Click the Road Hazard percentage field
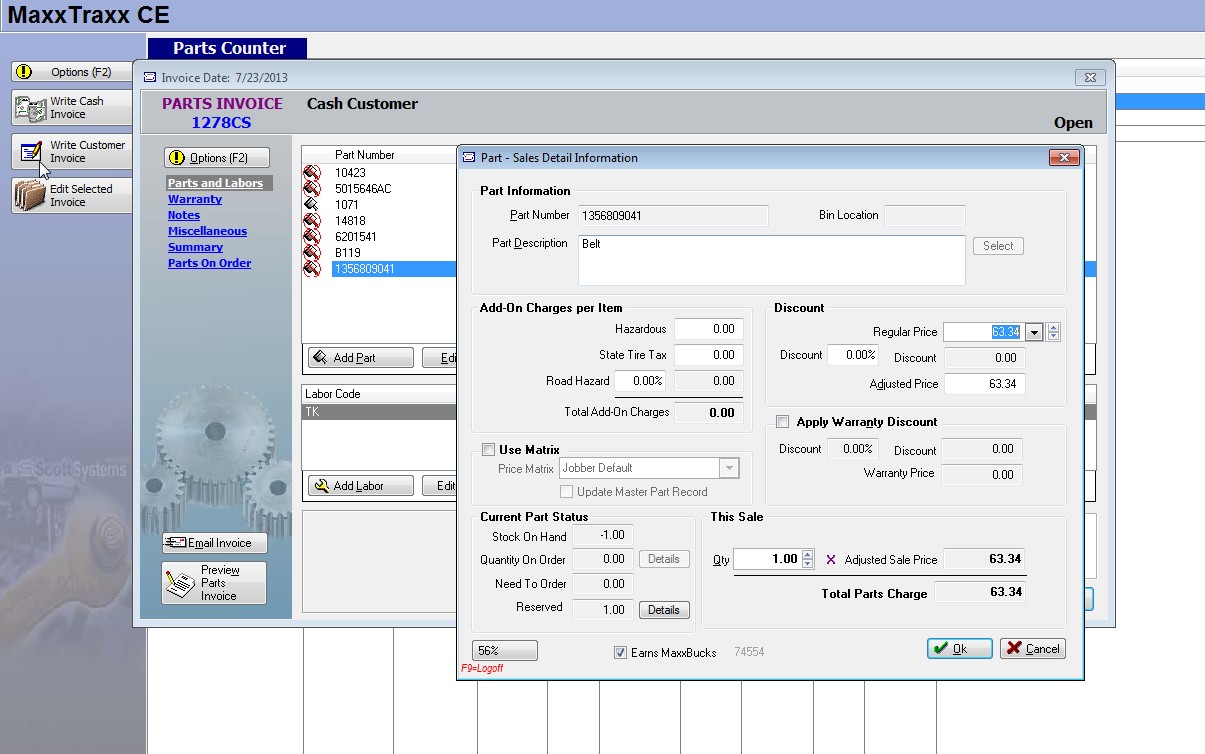Screen dimensions: 1205x754 click(x=640, y=381)
